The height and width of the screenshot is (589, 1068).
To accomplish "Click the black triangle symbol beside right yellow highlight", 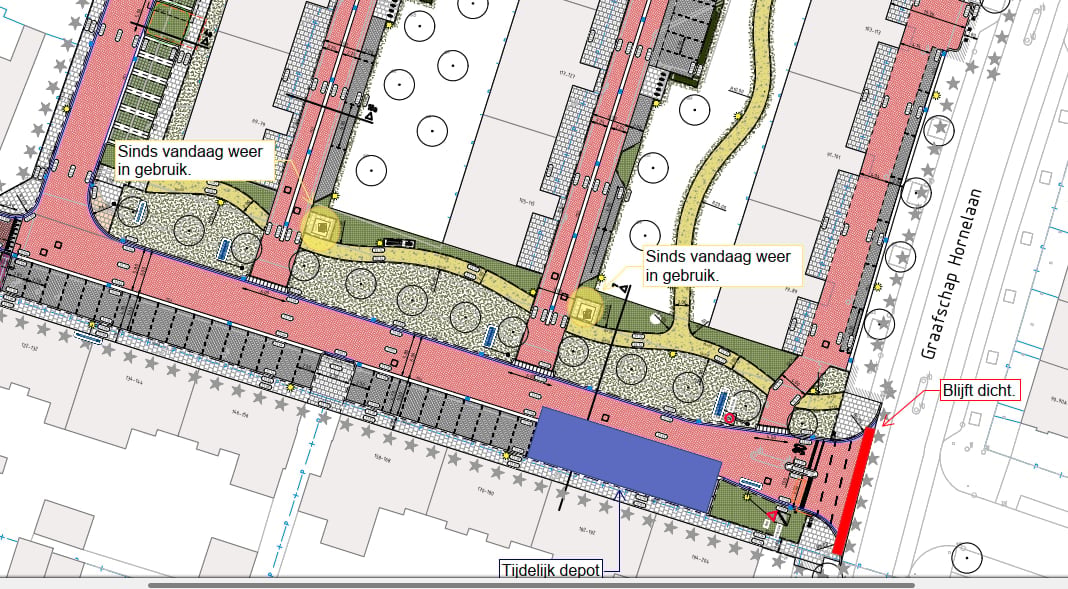I will pyautogui.click(x=622, y=289).
